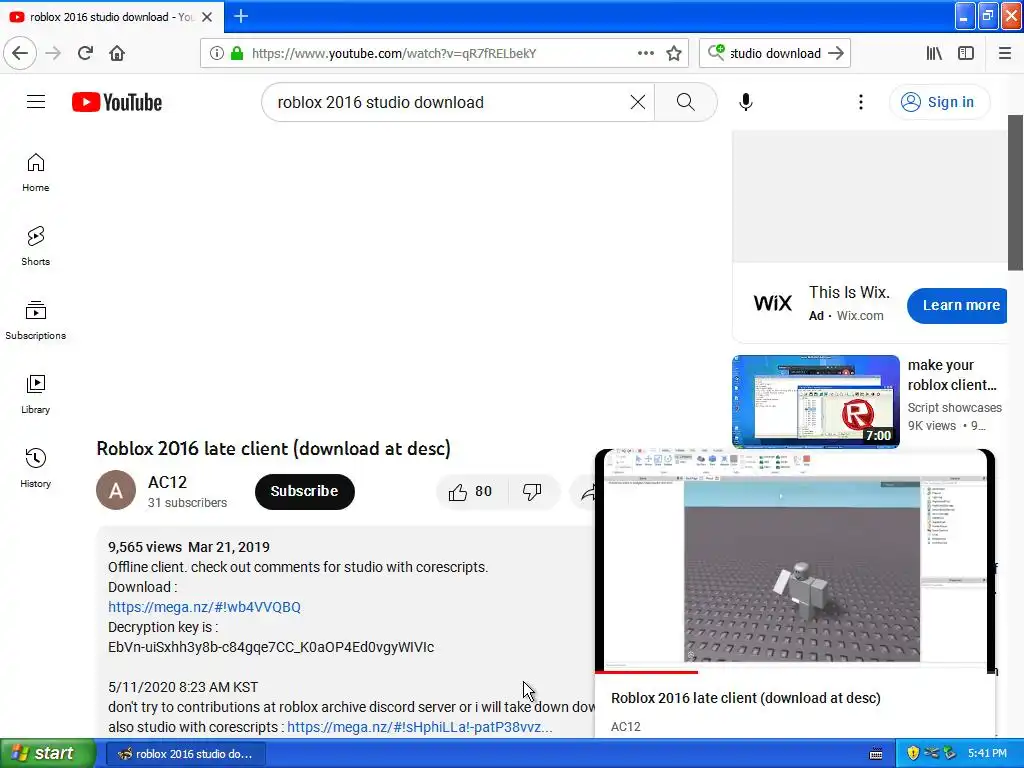1024x768 pixels.
Task: Click the mini player video title
Action: [746, 698]
